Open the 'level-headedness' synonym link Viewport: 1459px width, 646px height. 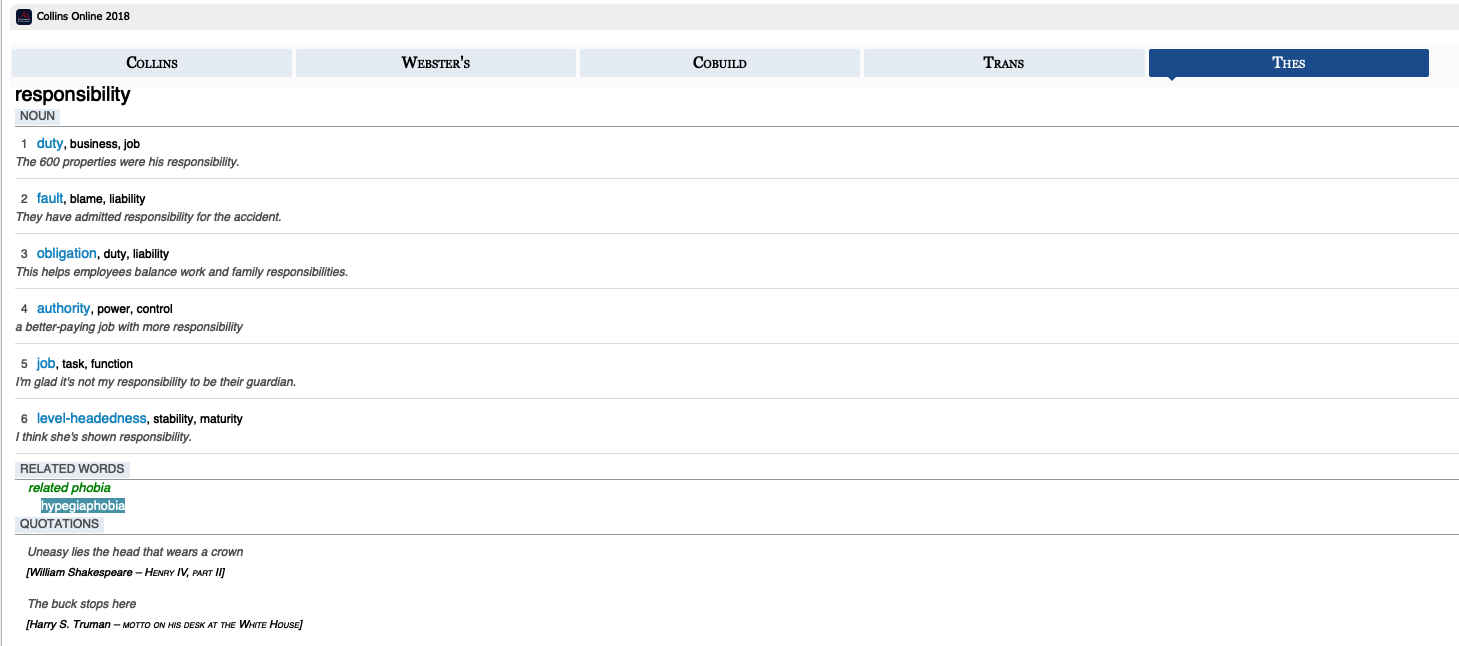click(x=91, y=418)
